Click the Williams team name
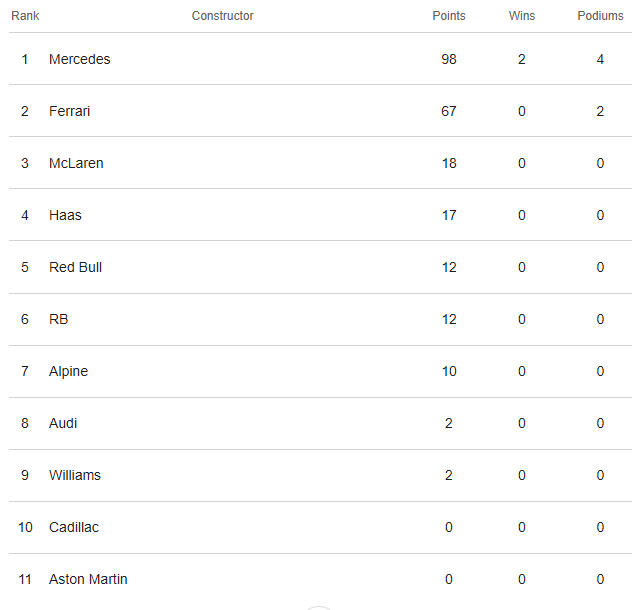Viewport: 632px width, 610px height. click(75, 475)
